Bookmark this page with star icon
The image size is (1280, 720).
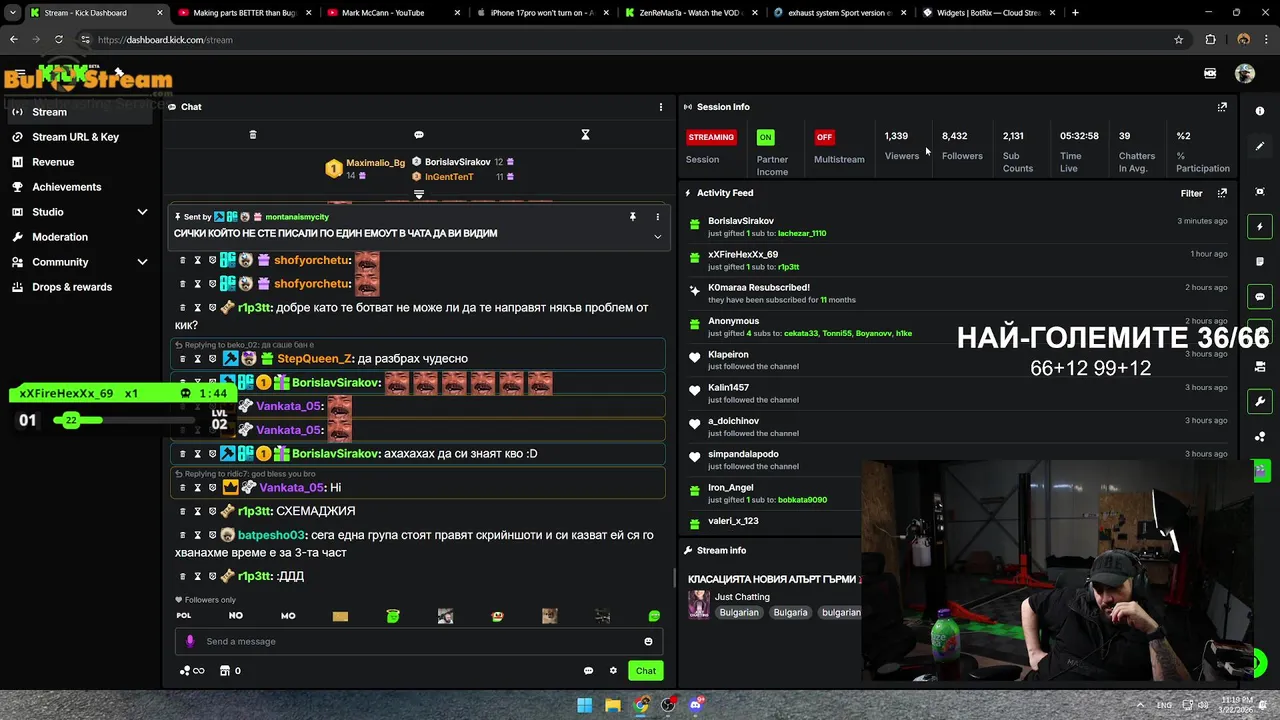click(x=1179, y=40)
